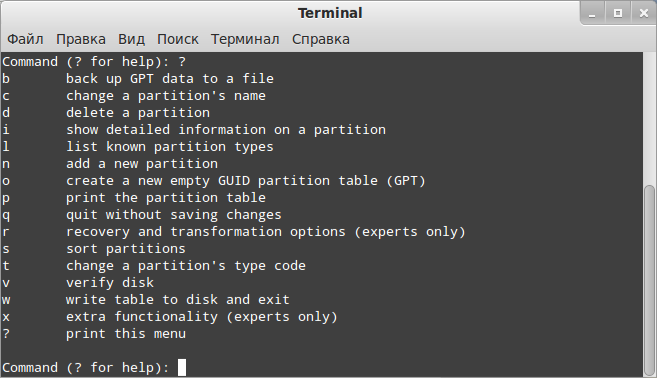Click the scrollbar track above the thumb

click(650, 119)
